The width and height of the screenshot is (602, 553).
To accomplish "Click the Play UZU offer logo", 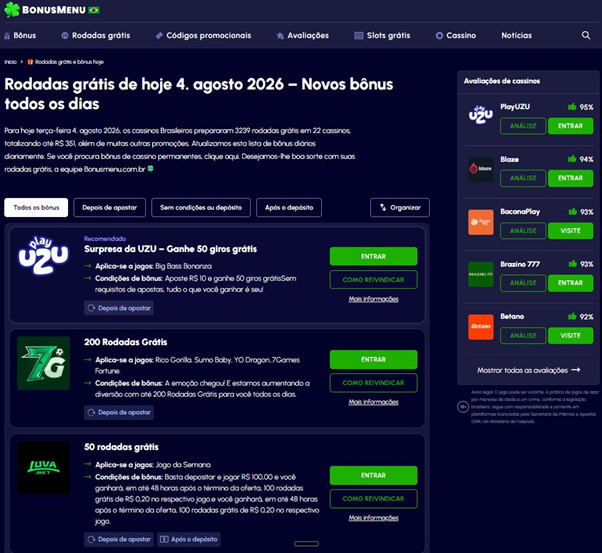I will coord(44,255).
